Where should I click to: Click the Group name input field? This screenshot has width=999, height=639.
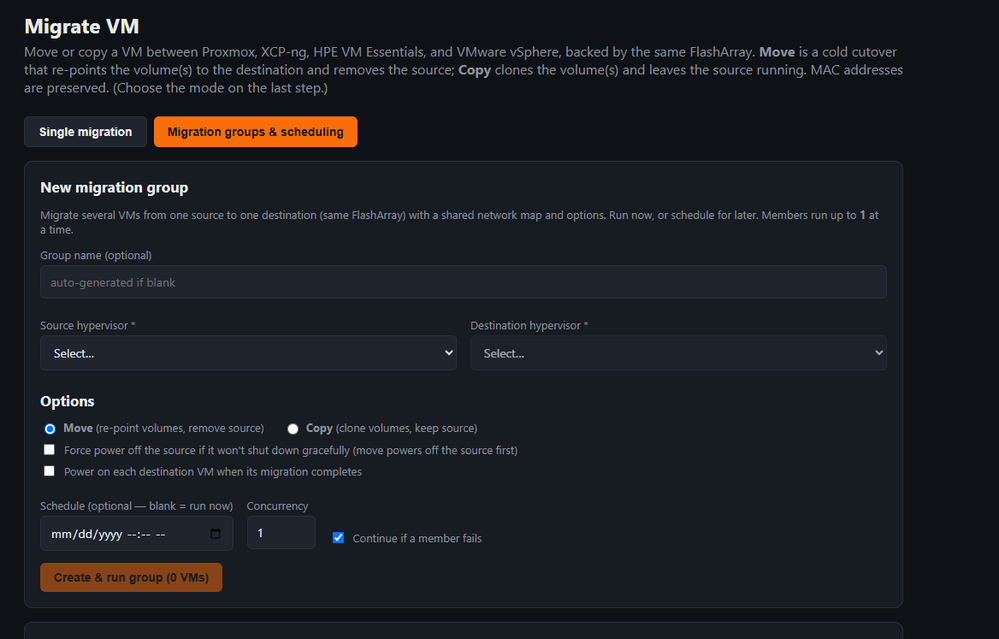click(463, 282)
